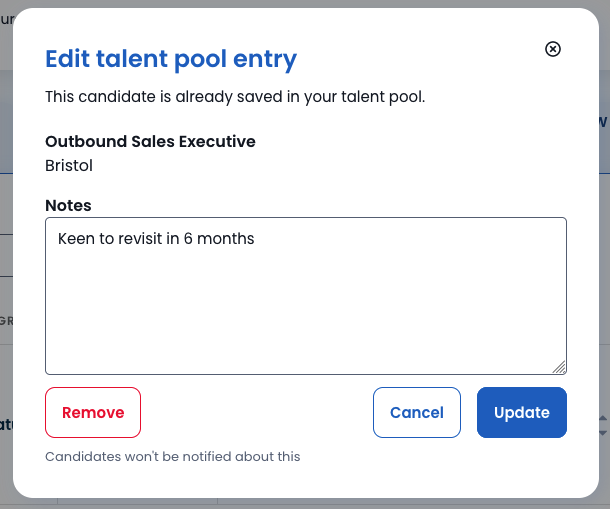Click the 'already saved in your talent pool' message
Image resolution: width=610 pixels, height=509 pixels.
coord(235,97)
